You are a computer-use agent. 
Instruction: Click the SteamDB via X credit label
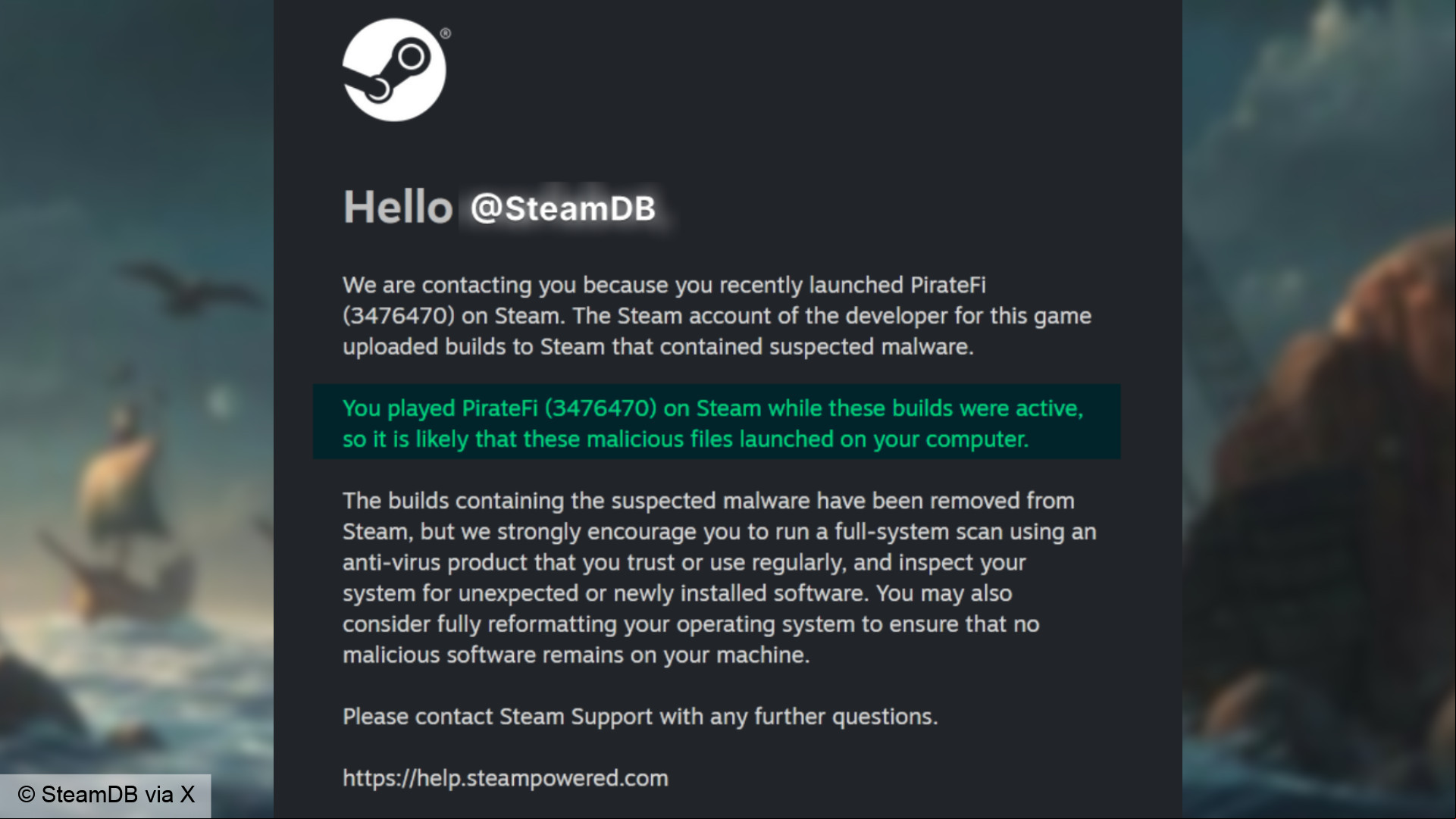tap(105, 795)
